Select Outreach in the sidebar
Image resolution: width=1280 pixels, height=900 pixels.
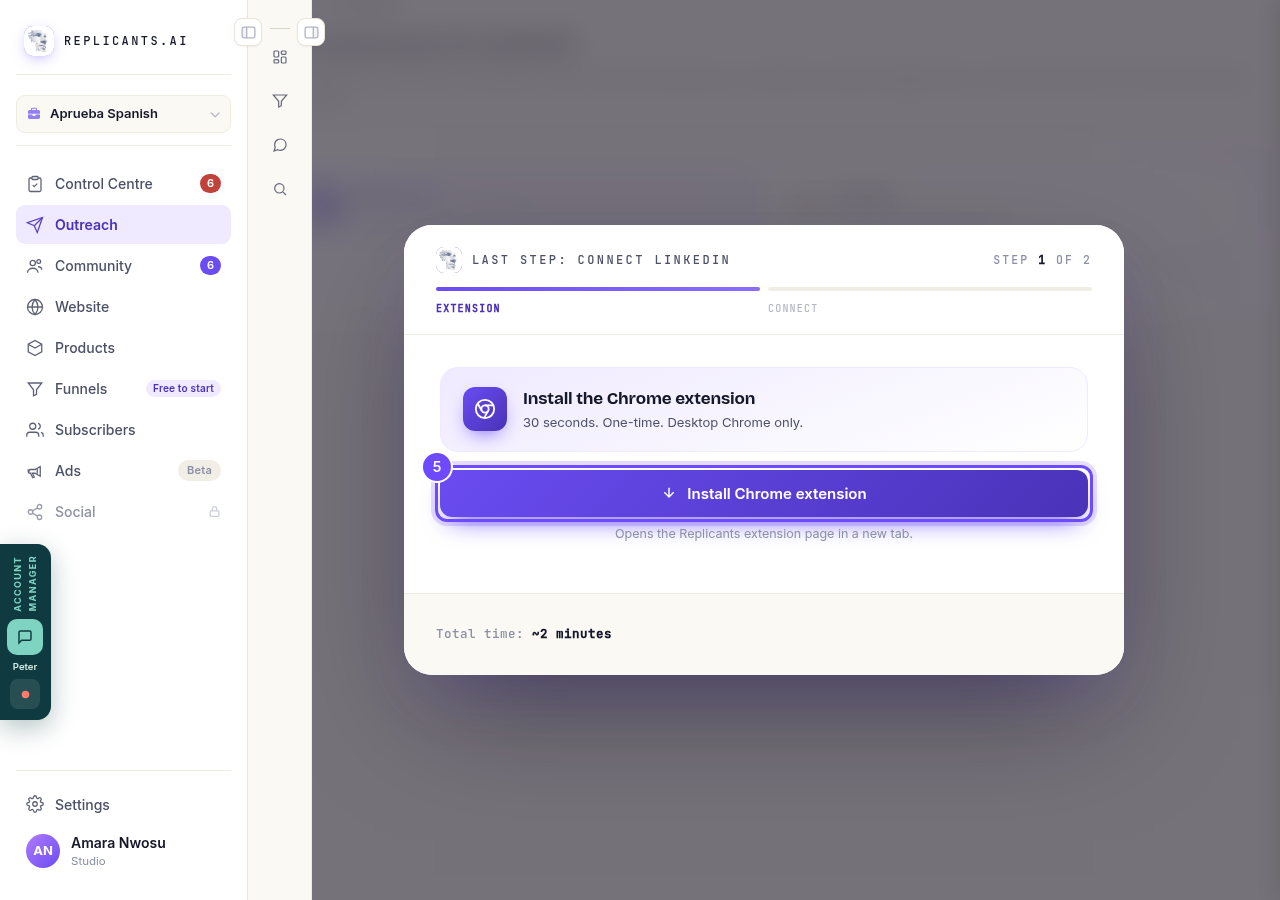[123, 225]
